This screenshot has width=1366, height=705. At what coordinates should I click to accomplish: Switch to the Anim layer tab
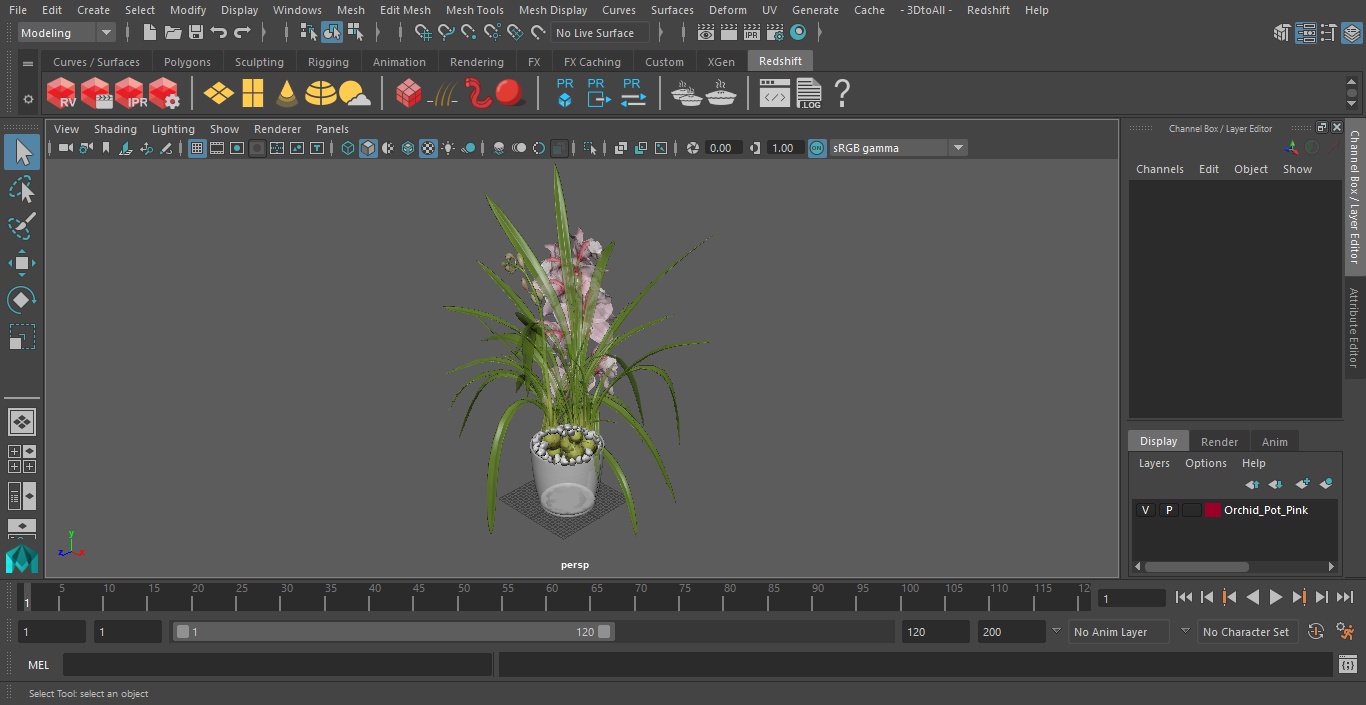1274,442
